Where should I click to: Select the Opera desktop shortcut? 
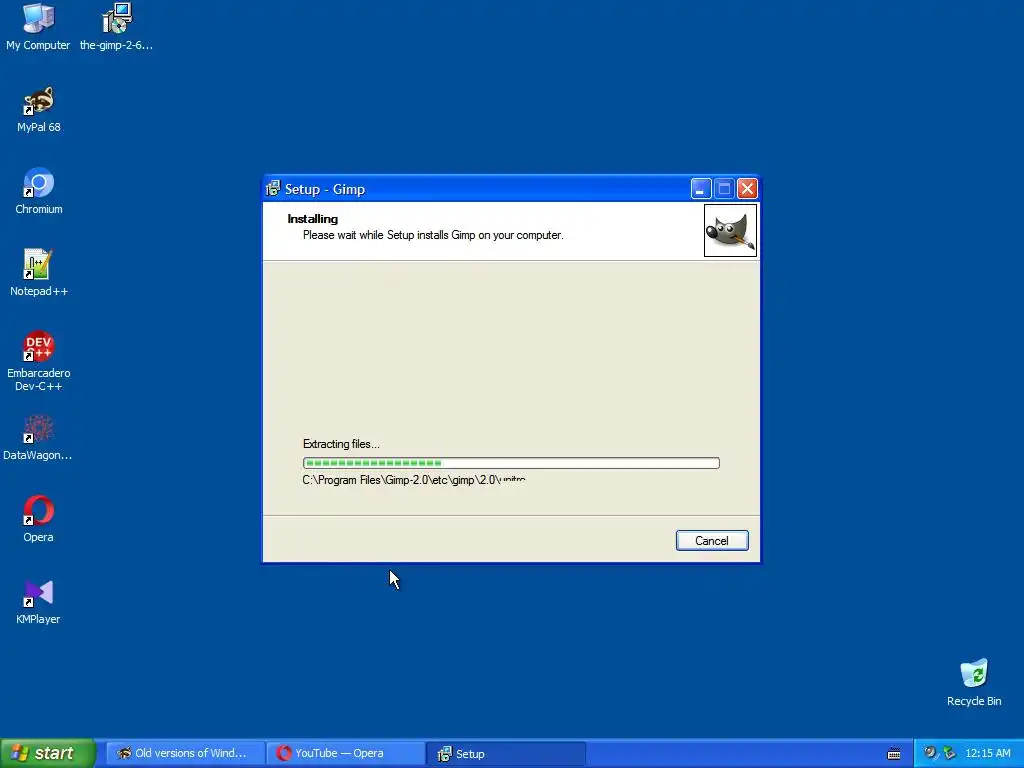coord(39,519)
